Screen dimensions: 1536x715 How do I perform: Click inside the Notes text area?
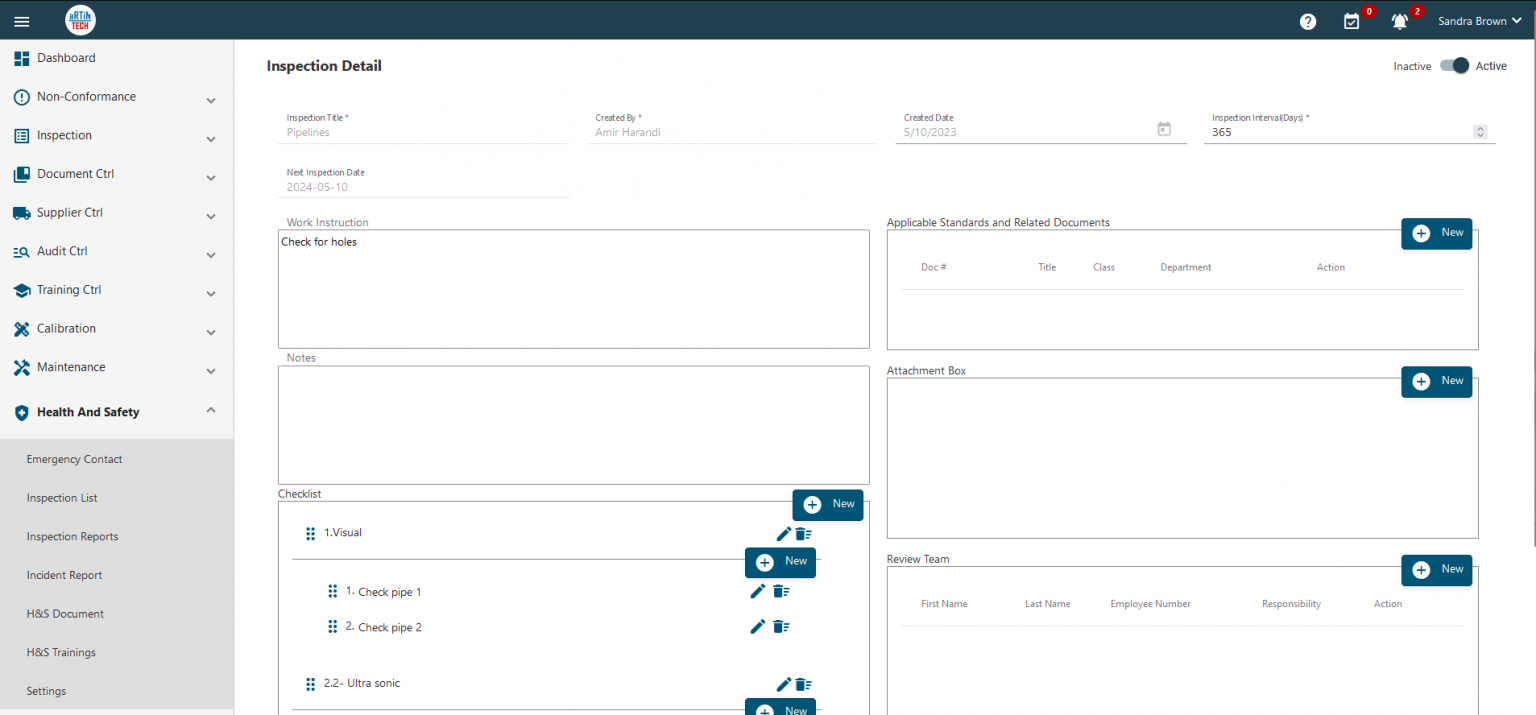pos(573,425)
